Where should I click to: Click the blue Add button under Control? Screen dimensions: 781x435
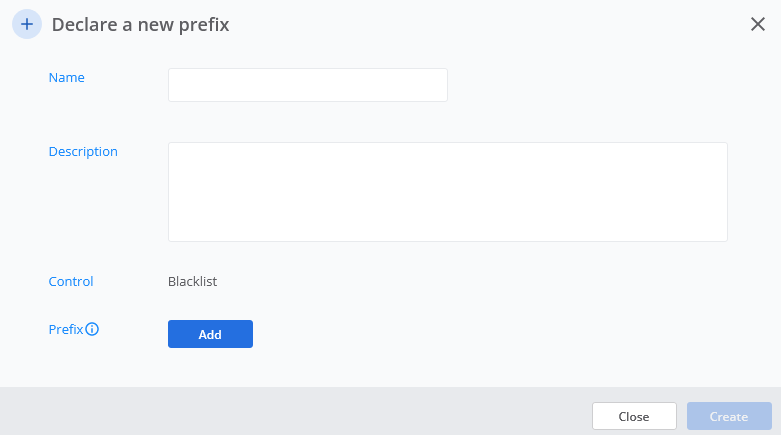(210, 334)
